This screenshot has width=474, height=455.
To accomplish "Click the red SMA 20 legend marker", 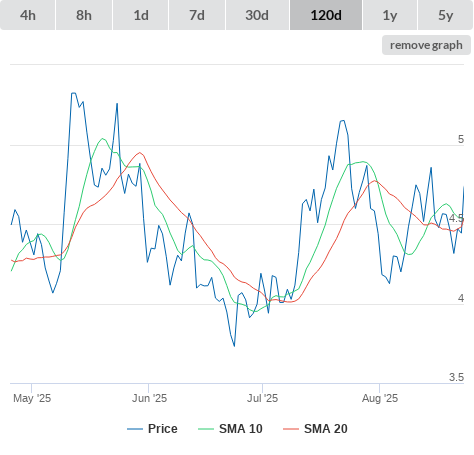I will (291, 429).
